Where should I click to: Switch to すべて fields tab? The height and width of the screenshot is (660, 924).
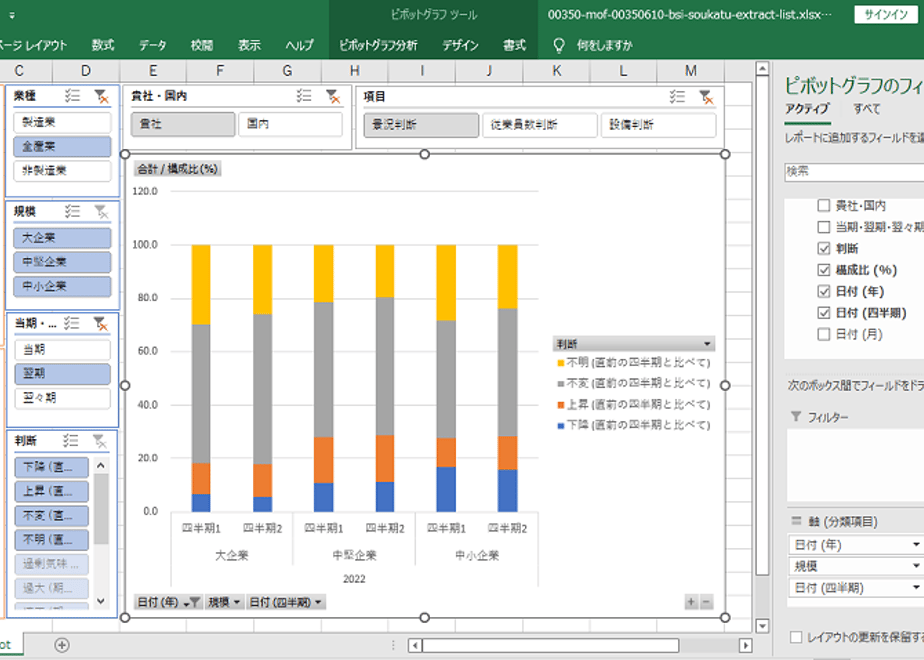867,108
